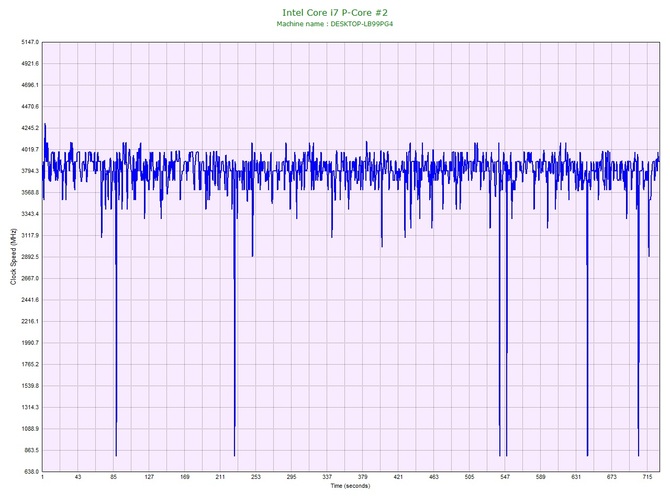Click the 3117.9 y-axis value

coord(30,235)
